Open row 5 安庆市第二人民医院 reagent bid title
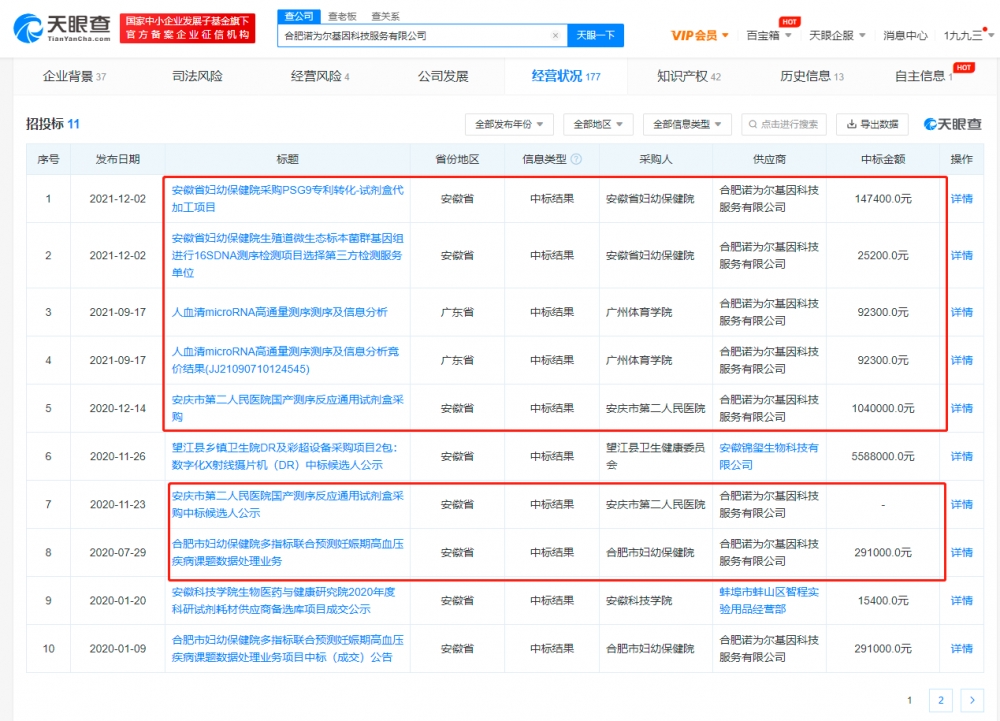 coord(288,408)
